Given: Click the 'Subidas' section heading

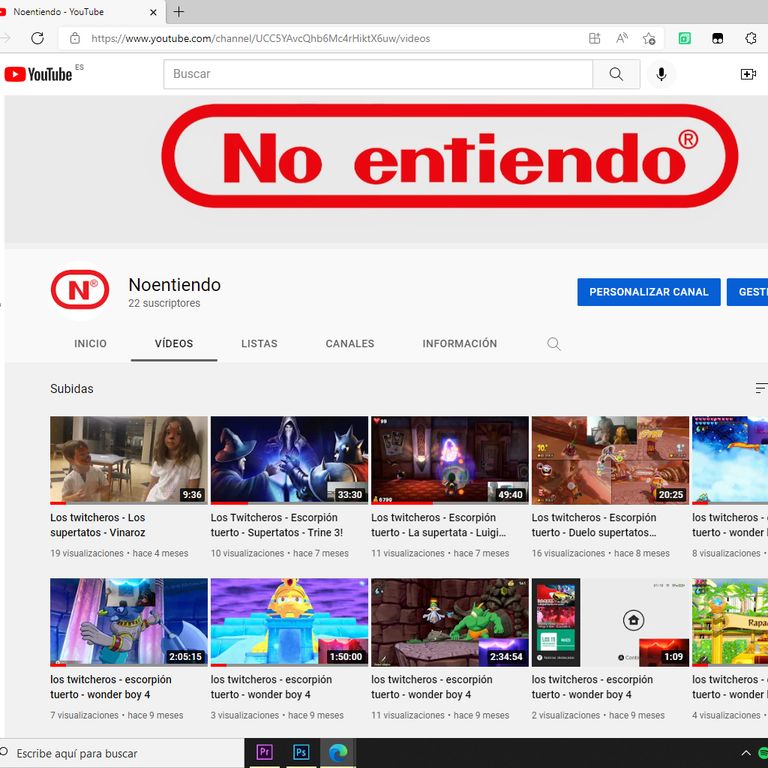Looking at the screenshot, I should (x=72, y=389).
